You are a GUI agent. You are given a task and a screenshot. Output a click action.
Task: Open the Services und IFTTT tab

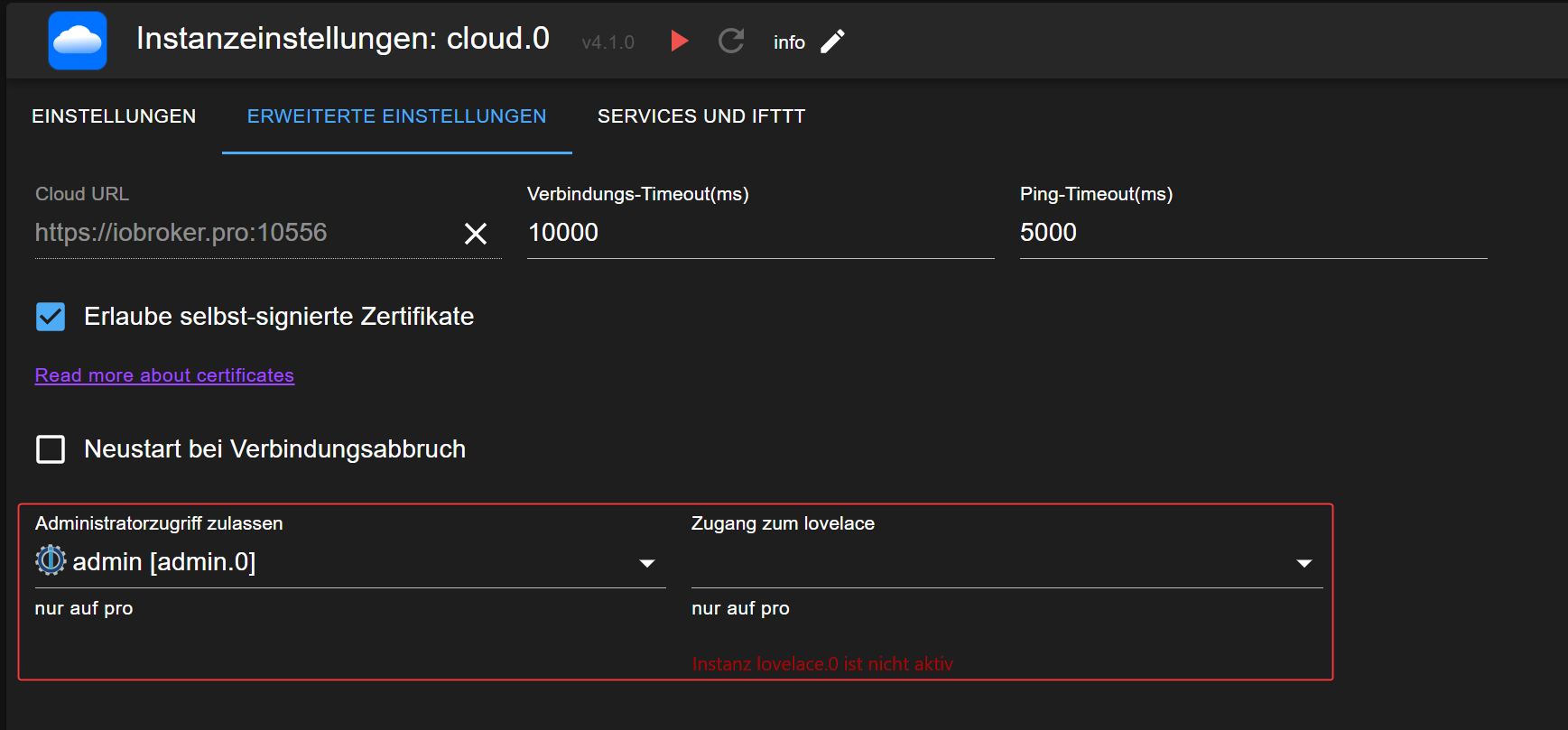(x=701, y=116)
